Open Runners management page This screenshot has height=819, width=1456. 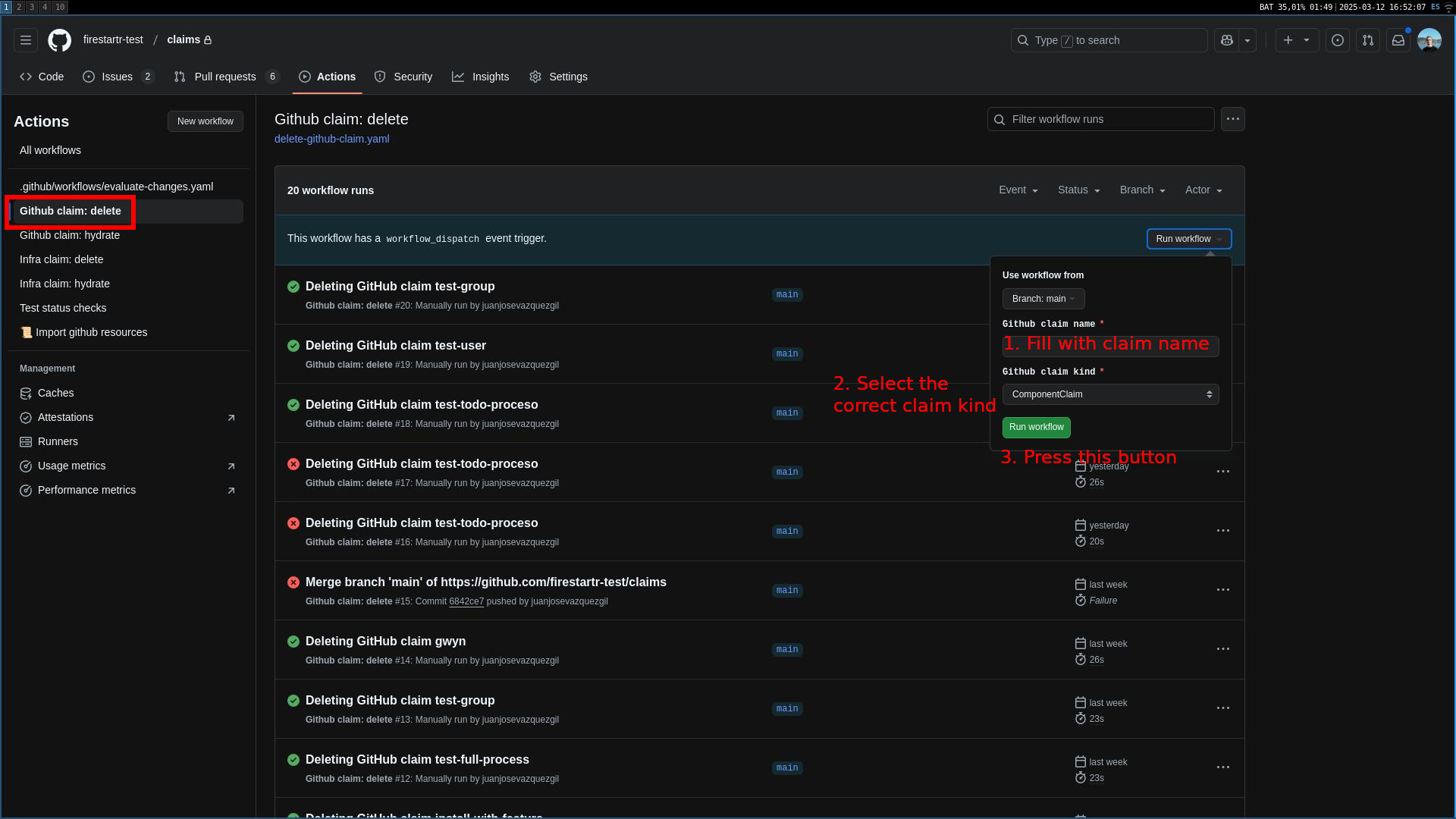point(57,441)
